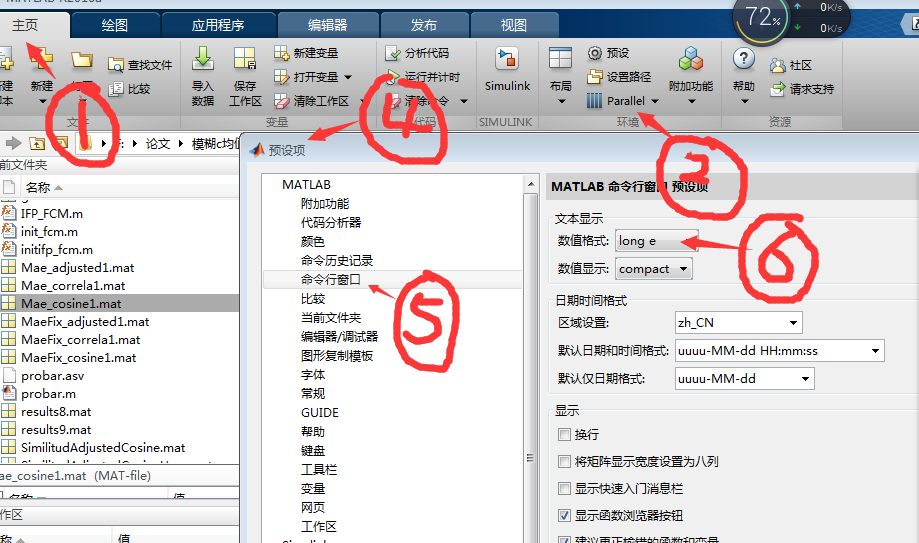Image resolution: width=919 pixels, height=543 pixels.
Task: Open the 绘图 ribbon tab
Action: (x=114, y=25)
